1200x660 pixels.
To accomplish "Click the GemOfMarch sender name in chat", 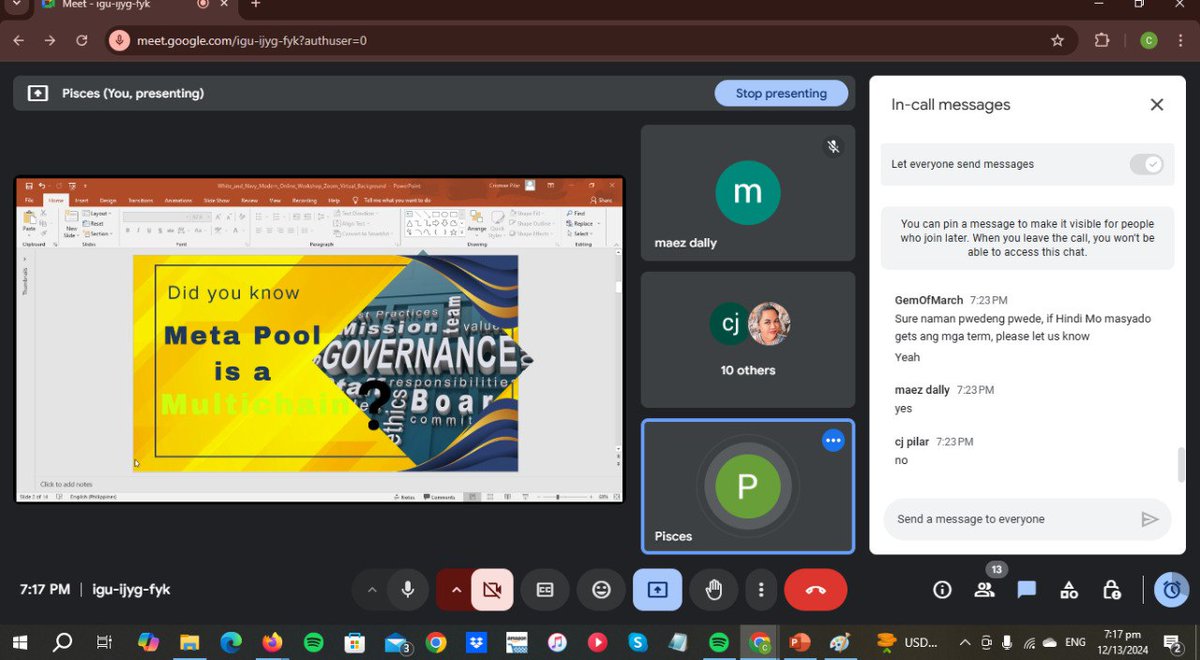I will tap(929, 300).
